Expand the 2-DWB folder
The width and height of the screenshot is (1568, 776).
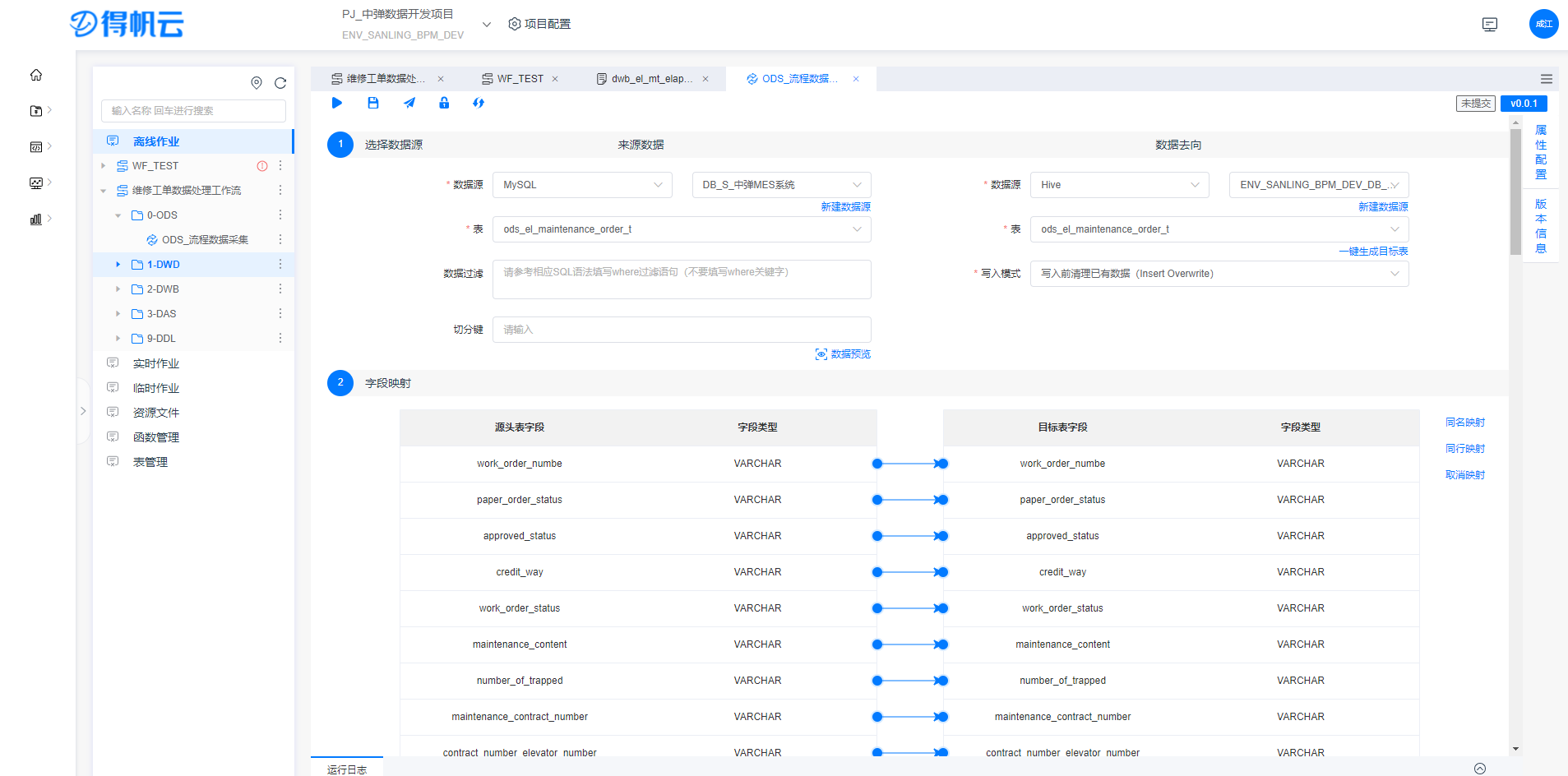coord(118,289)
